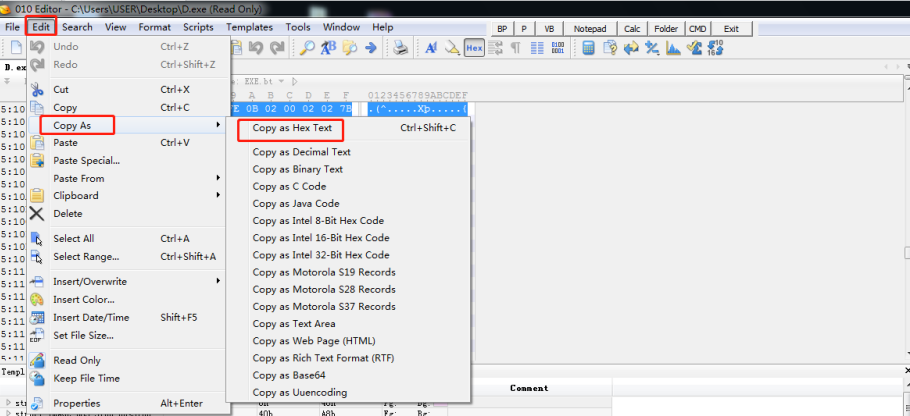Screen dimensions: 910x416
Task: Open the Font settings icon
Action: (431, 48)
